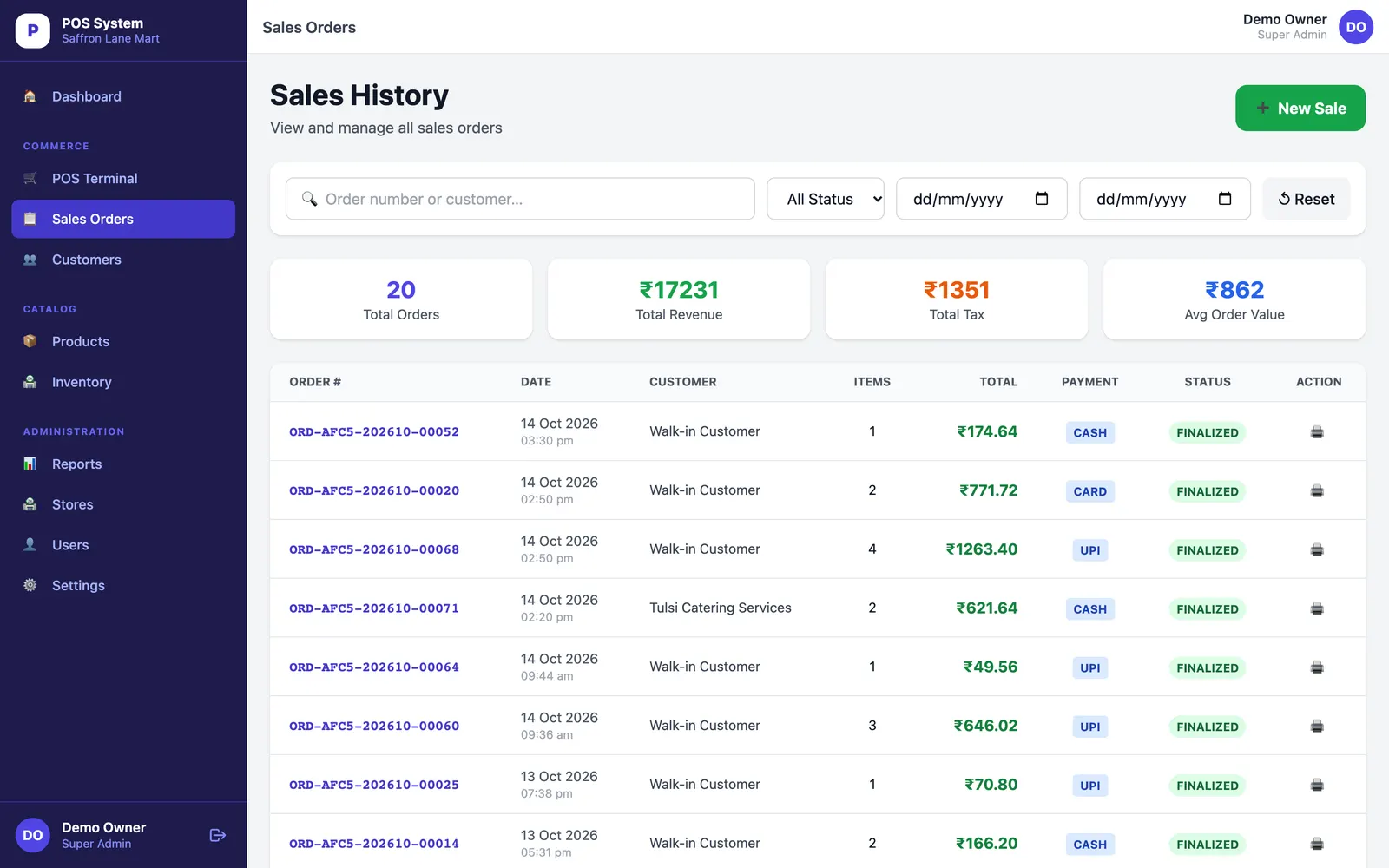The width and height of the screenshot is (1389, 868).
Task: Open order link ORD-AFC5-202610-00052
Action: [x=374, y=431]
